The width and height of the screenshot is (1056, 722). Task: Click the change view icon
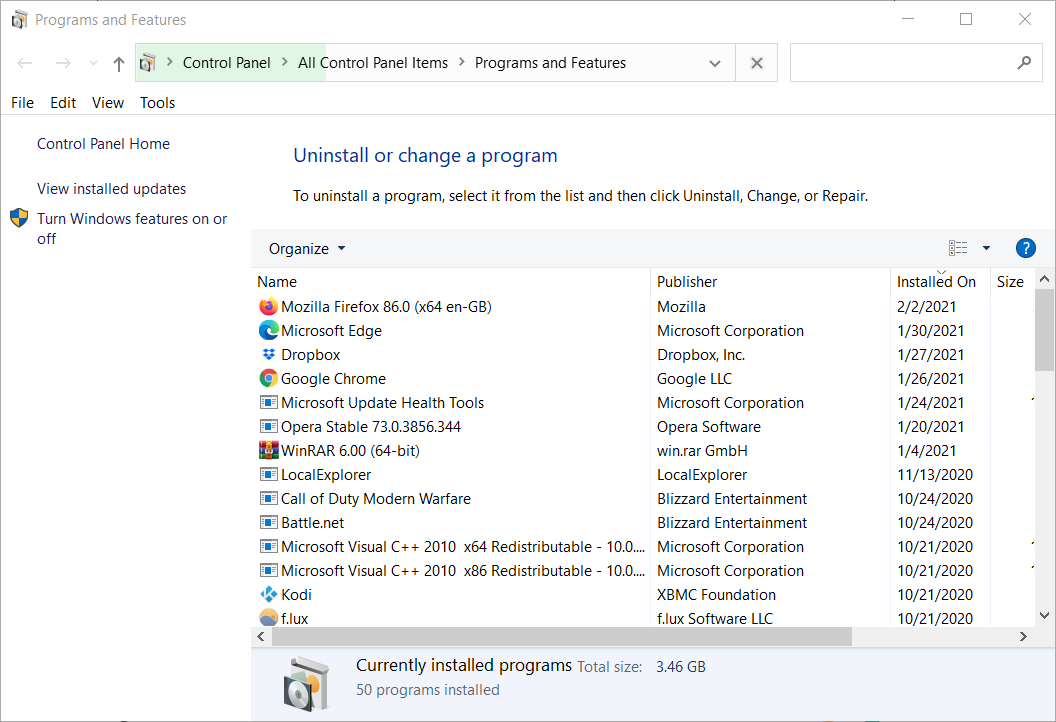(x=958, y=249)
